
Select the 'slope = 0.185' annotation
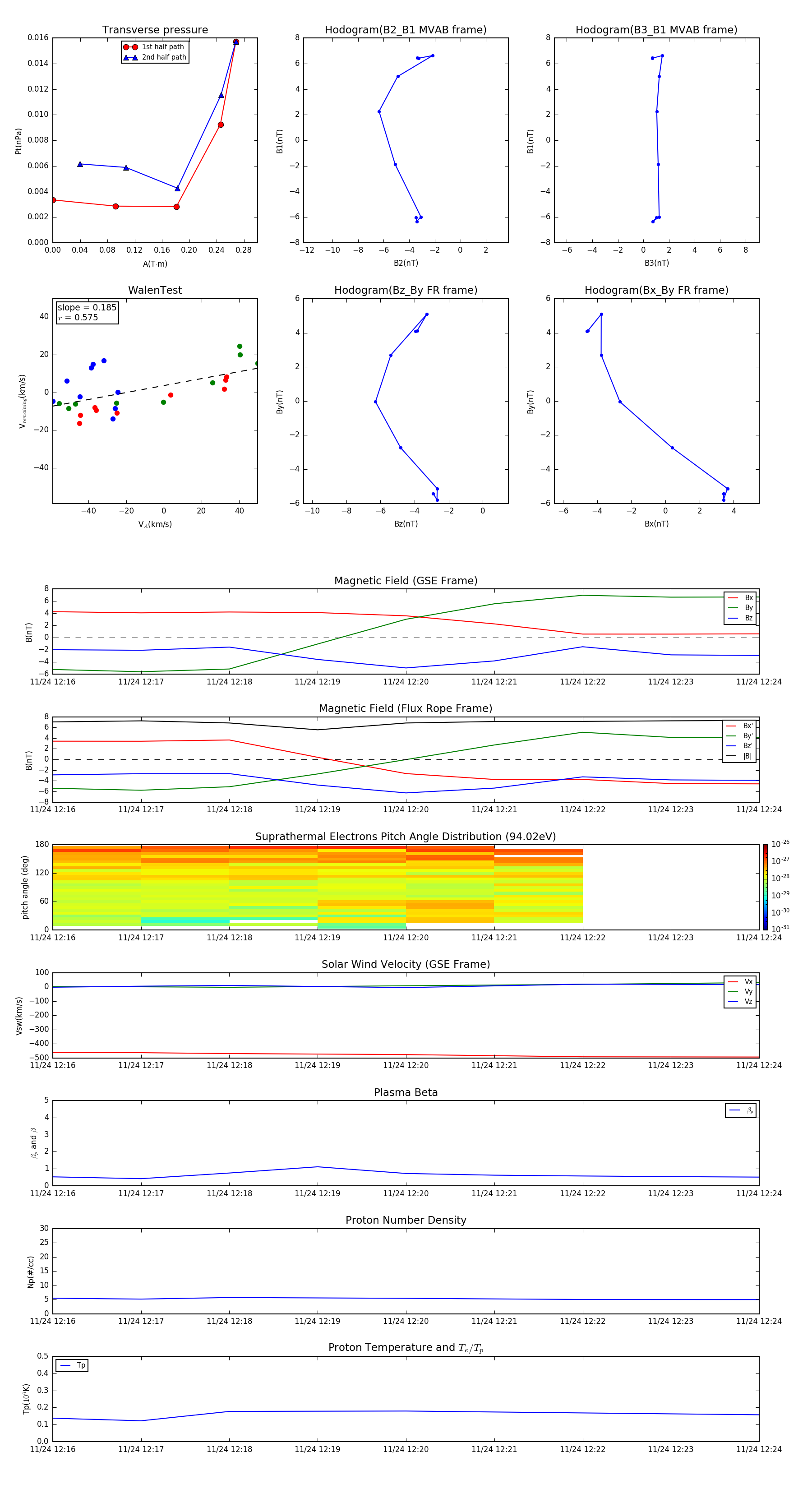pos(87,308)
